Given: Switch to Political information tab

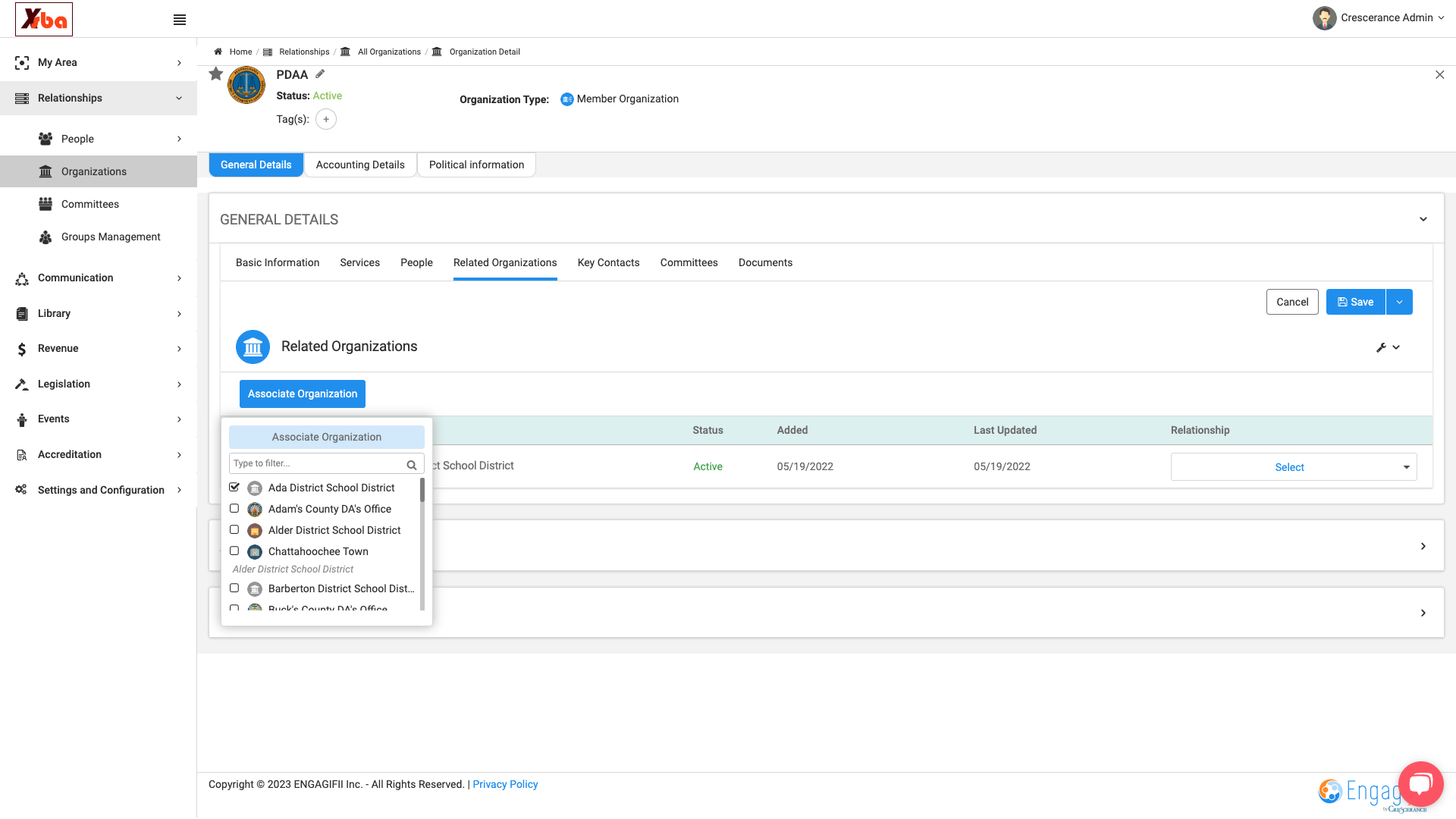Looking at the screenshot, I should pos(476,165).
